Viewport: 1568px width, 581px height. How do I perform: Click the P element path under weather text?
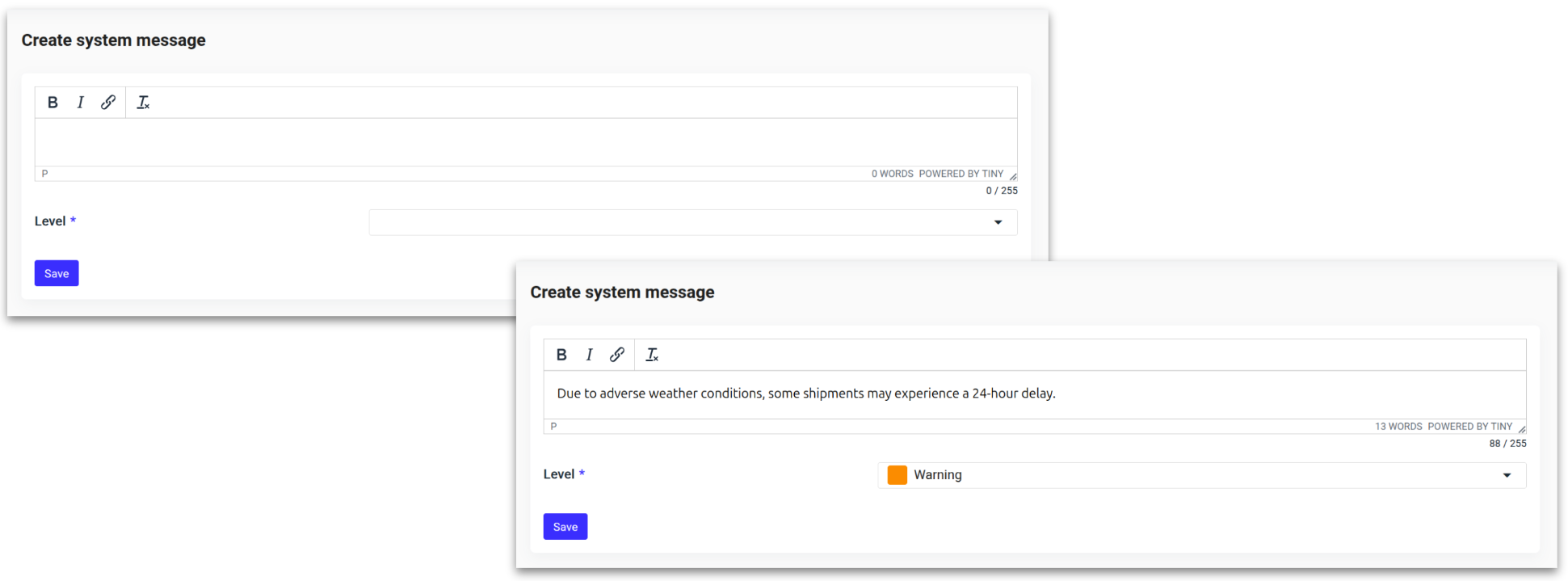(x=553, y=427)
